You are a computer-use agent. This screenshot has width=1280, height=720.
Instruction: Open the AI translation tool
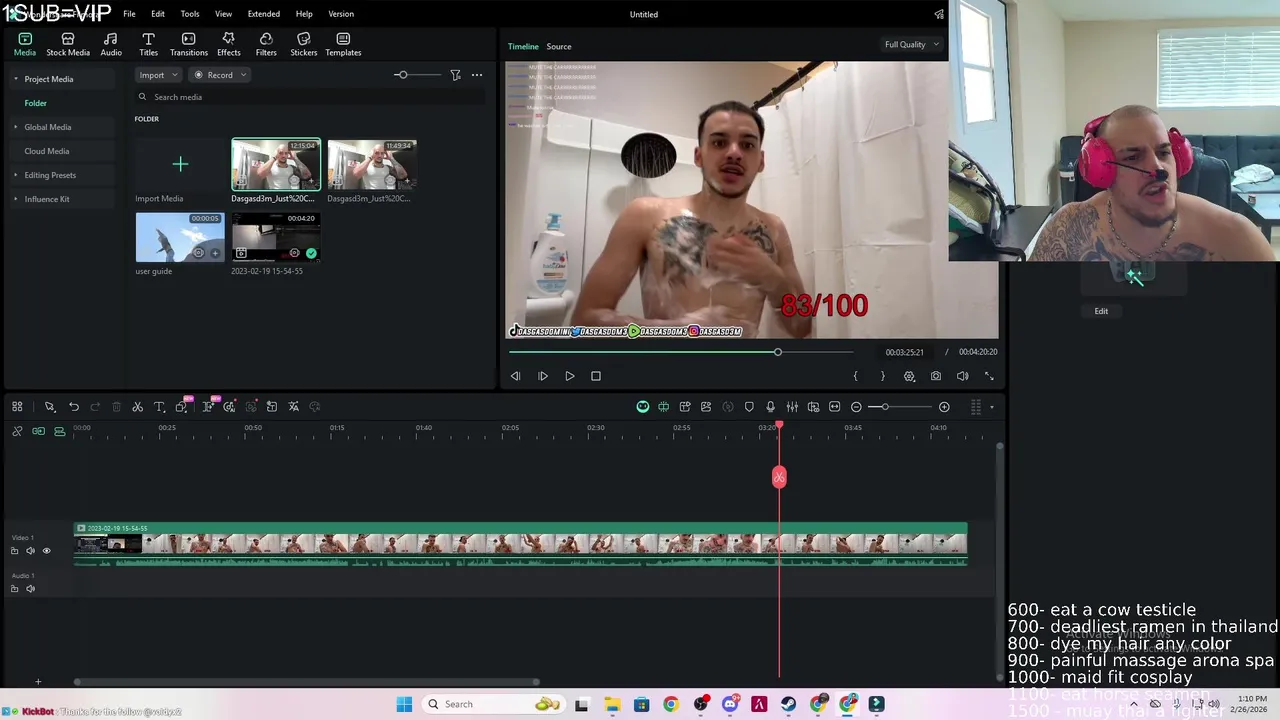tap(293, 407)
